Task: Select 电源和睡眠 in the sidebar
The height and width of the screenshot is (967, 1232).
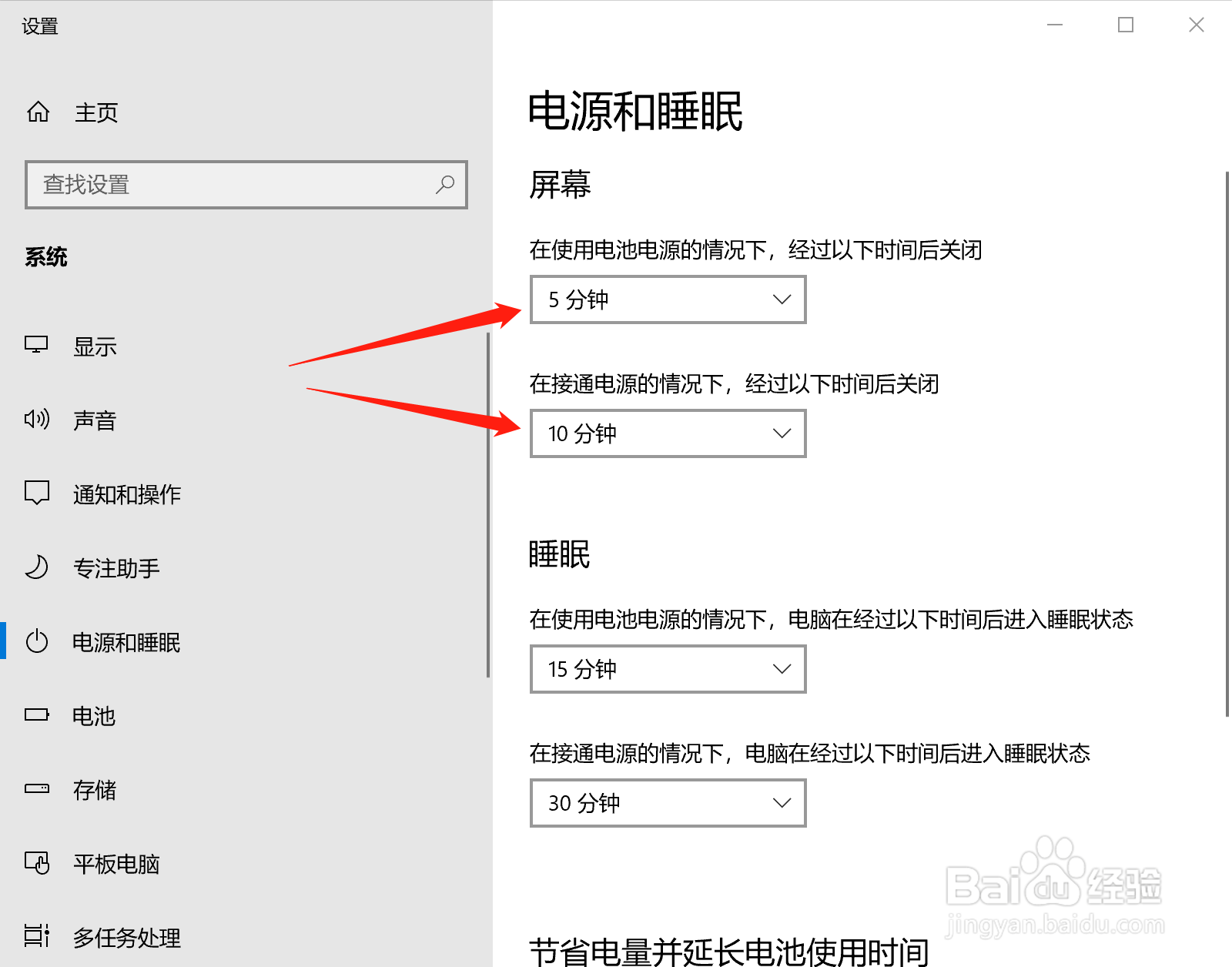Action: tap(126, 641)
